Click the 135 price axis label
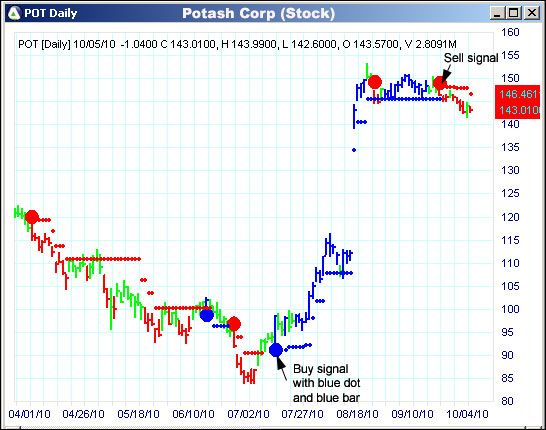This screenshot has height=430, width=546. tap(510, 147)
